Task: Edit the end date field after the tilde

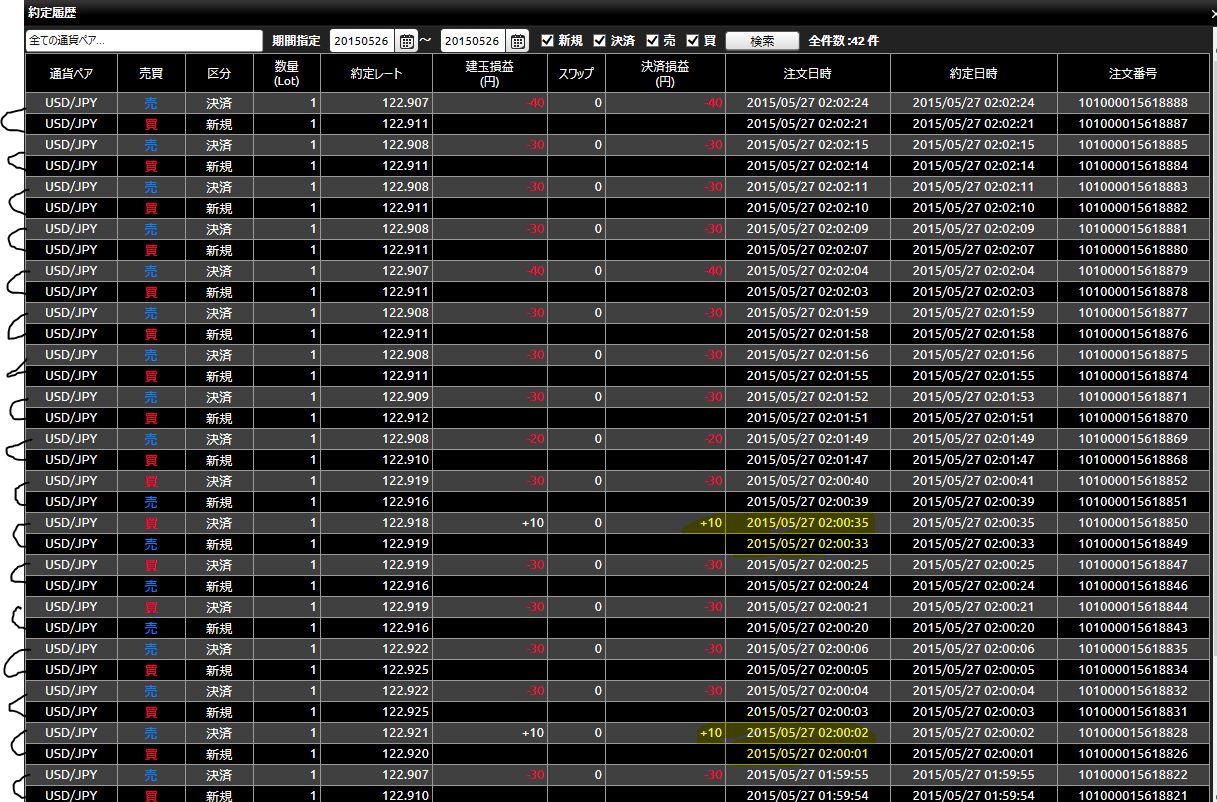Action: [475, 41]
